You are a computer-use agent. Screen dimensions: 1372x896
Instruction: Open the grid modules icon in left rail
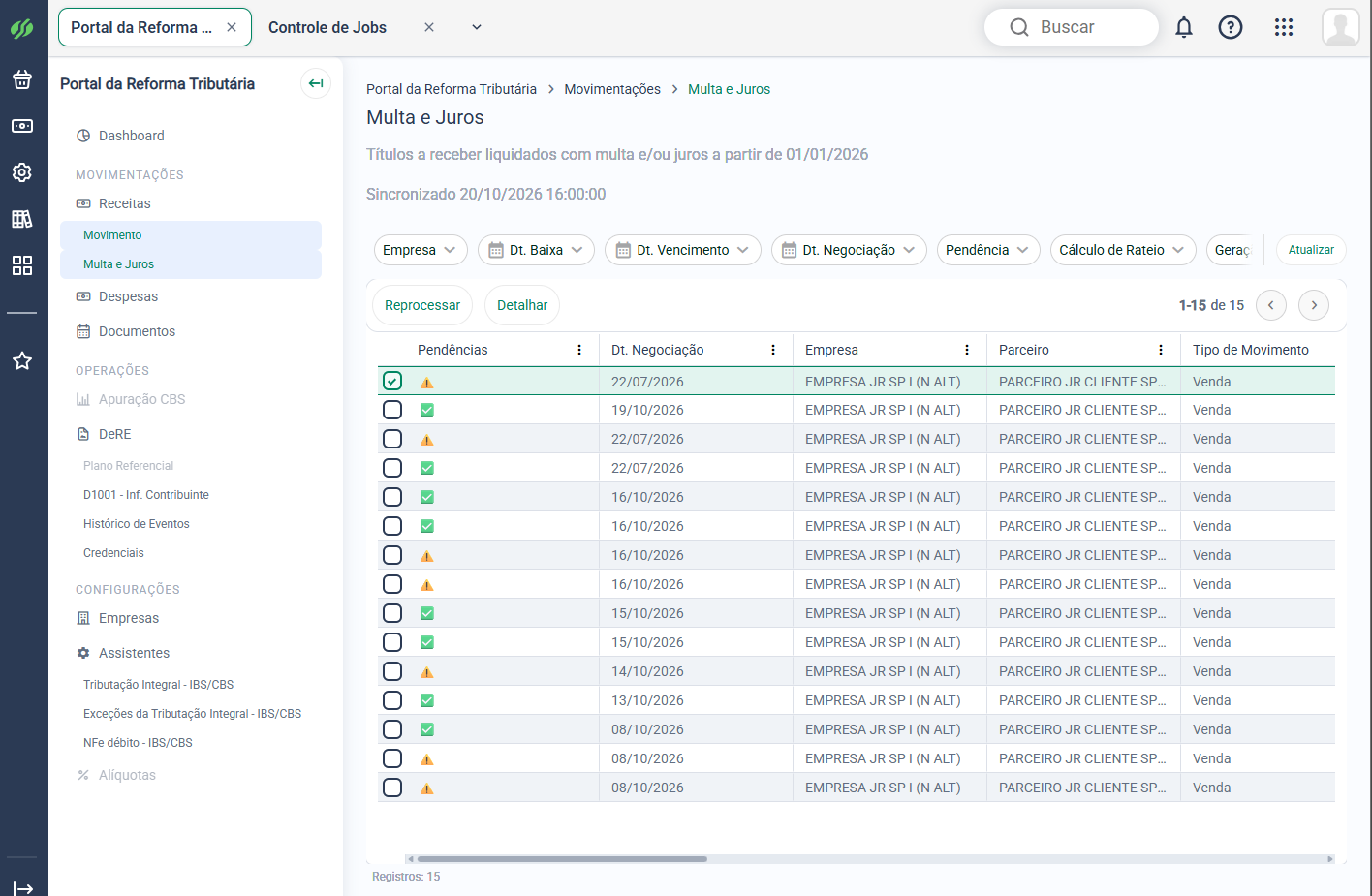pos(22,265)
